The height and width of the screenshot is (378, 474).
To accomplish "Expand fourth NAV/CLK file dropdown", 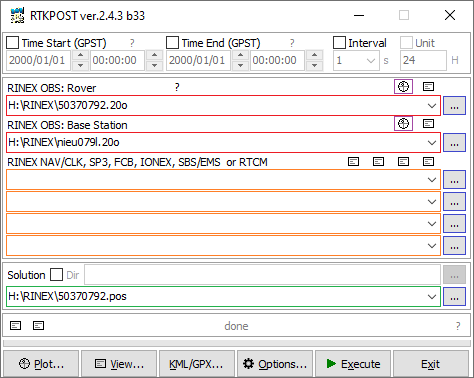I will [x=432, y=246].
